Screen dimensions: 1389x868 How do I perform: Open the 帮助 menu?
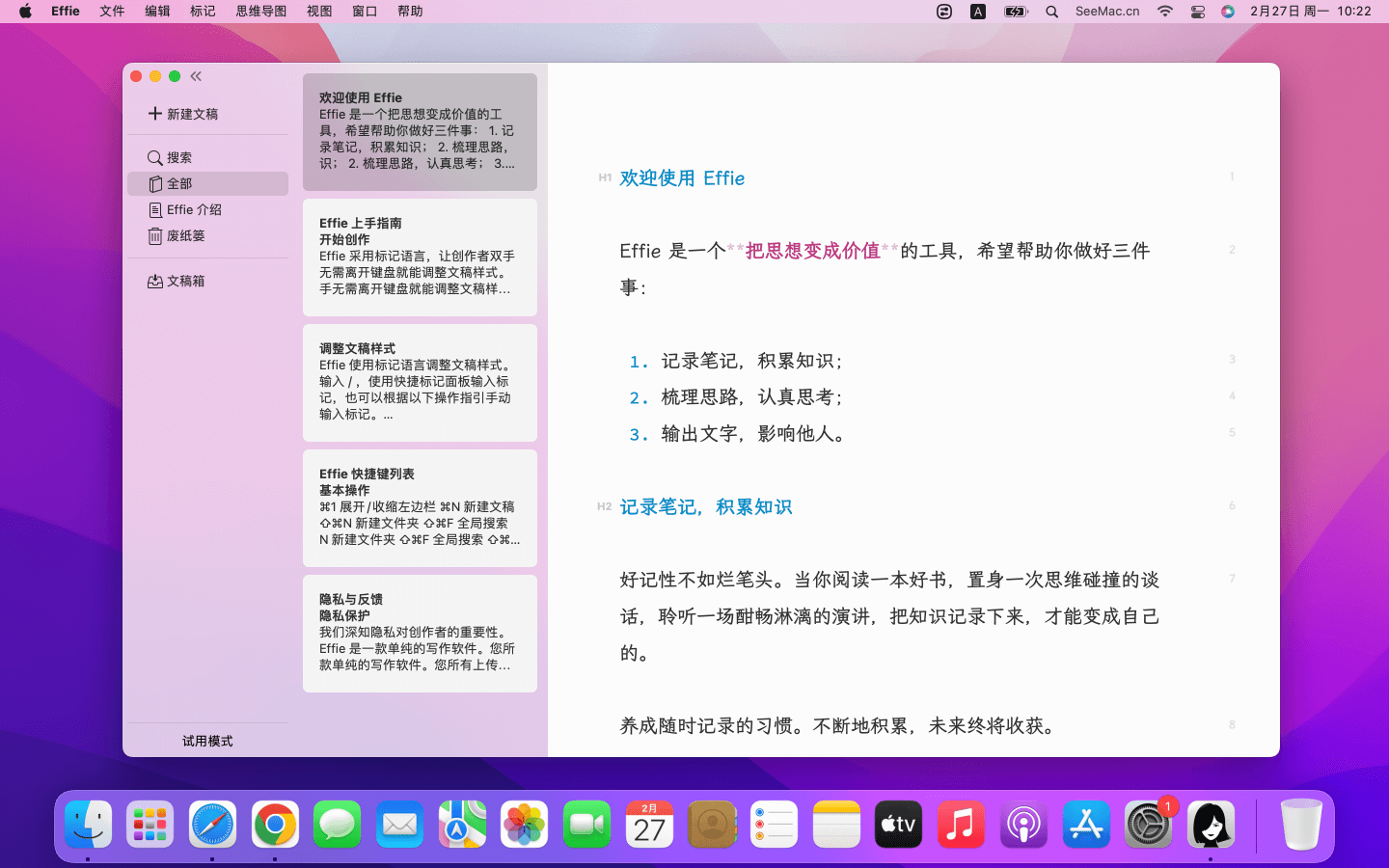[x=410, y=12]
